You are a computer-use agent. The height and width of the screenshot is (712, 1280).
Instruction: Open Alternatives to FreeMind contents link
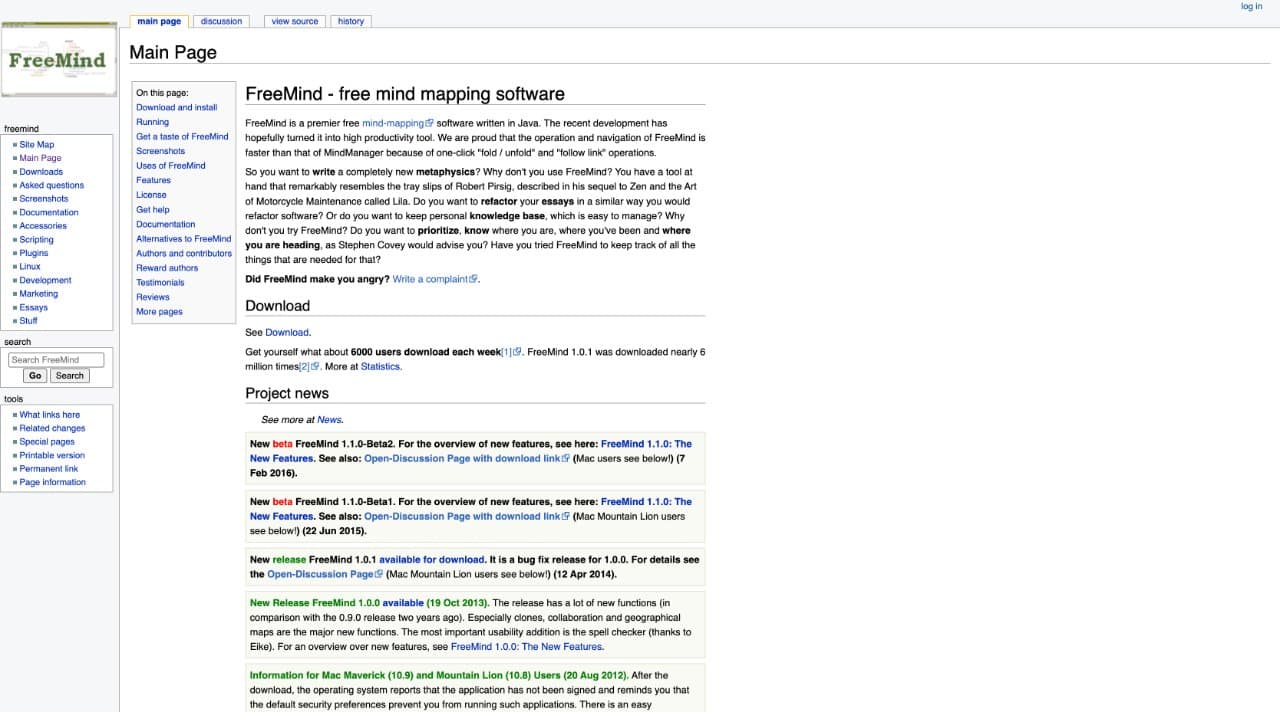pyautogui.click(x=184, y=239)
